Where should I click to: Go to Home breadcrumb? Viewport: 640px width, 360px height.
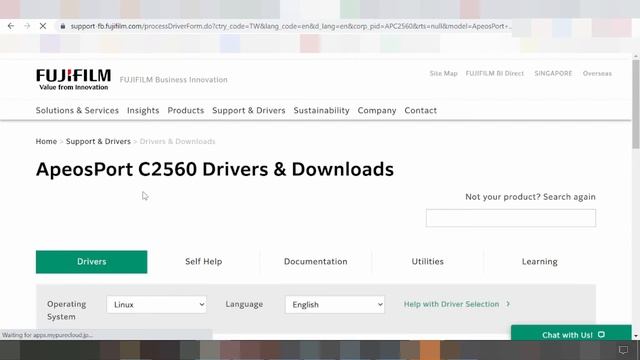point(46,142)
